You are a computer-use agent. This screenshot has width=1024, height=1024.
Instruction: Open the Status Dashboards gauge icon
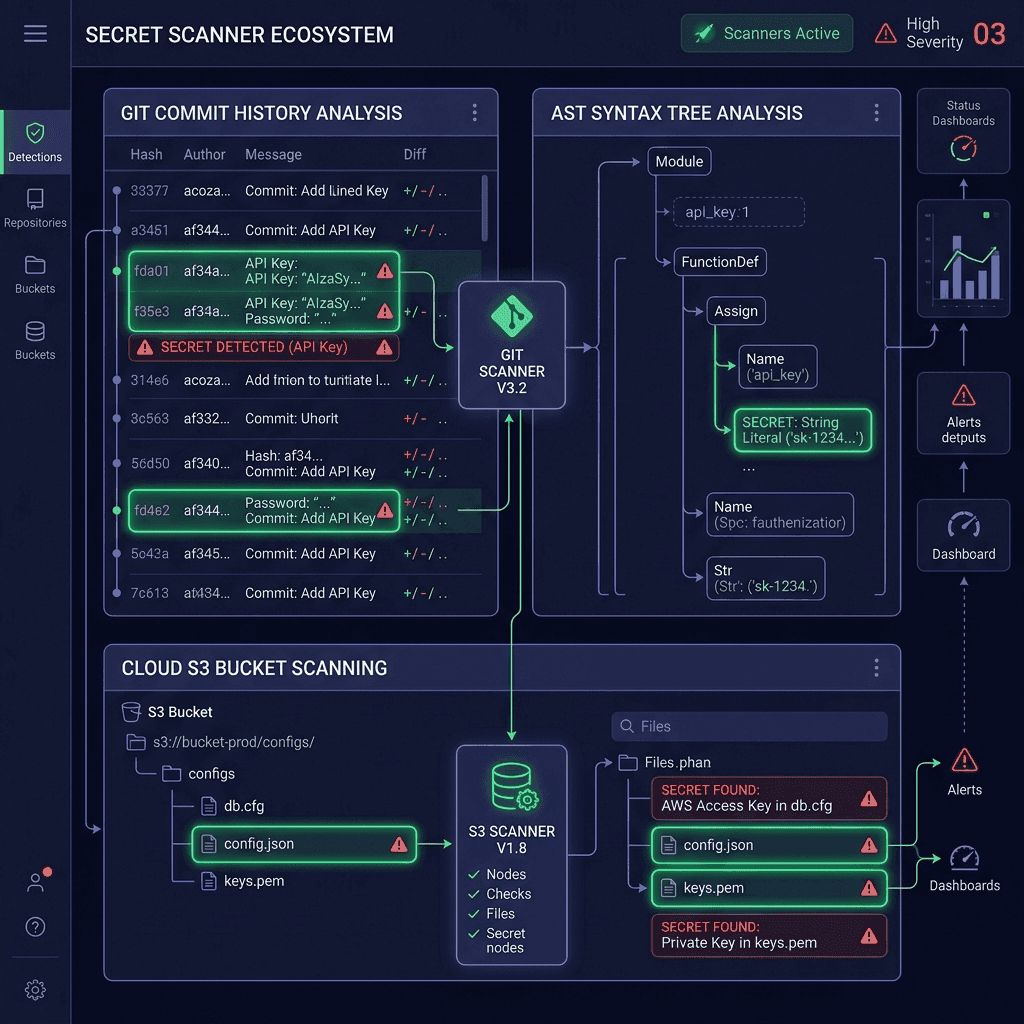[x=963, y=148]
